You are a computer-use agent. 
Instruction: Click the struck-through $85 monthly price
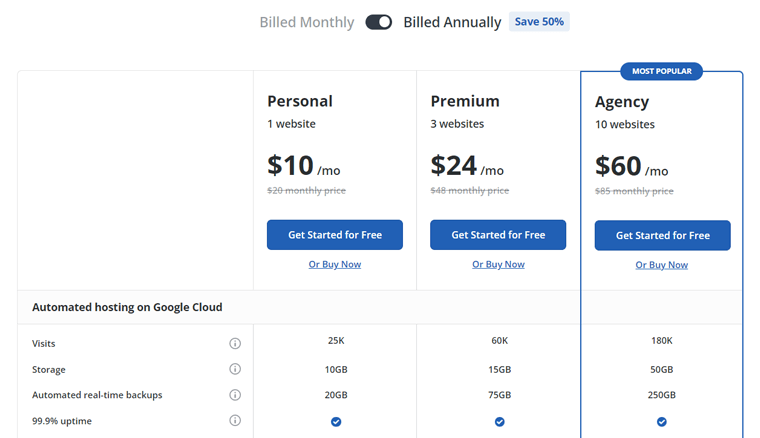[x=634, y=191]
